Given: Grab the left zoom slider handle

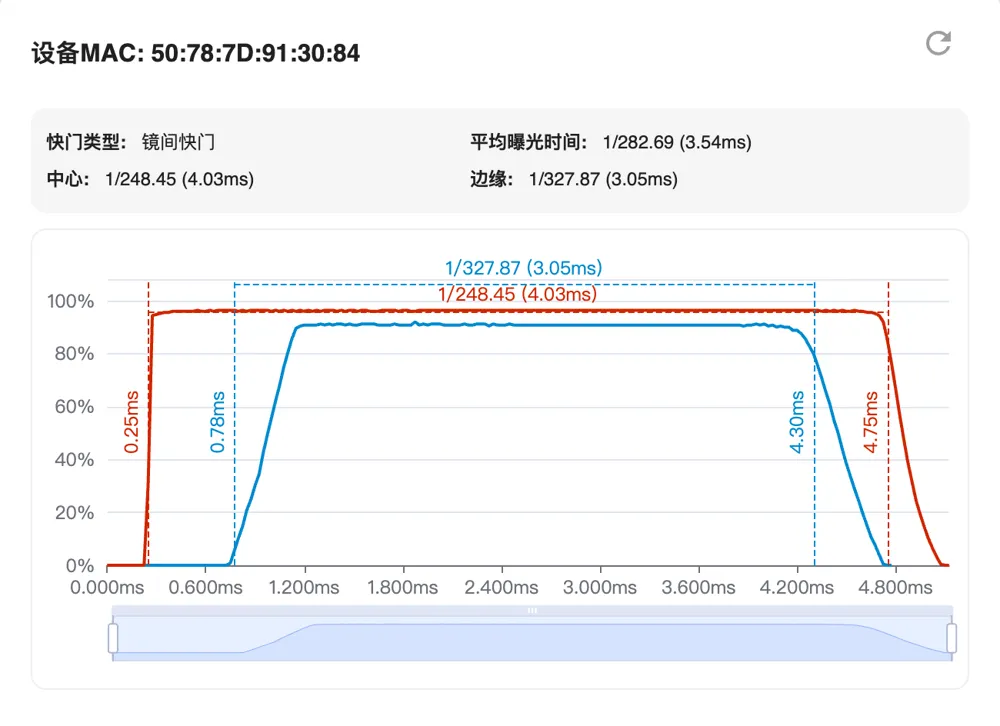Looking at the screenshot, I should point(113,639).
